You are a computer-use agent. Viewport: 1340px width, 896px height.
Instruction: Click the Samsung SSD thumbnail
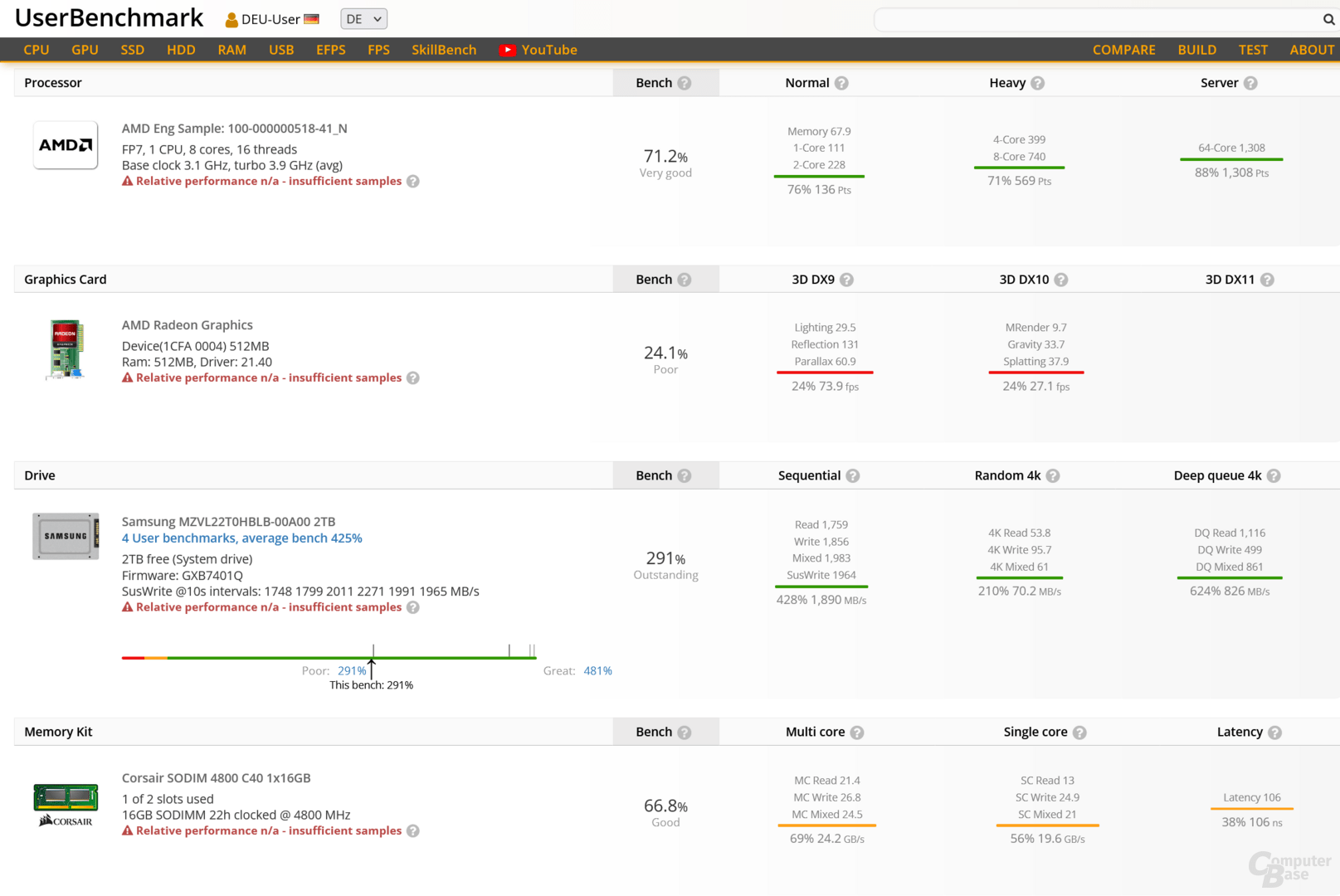point(66,536)
